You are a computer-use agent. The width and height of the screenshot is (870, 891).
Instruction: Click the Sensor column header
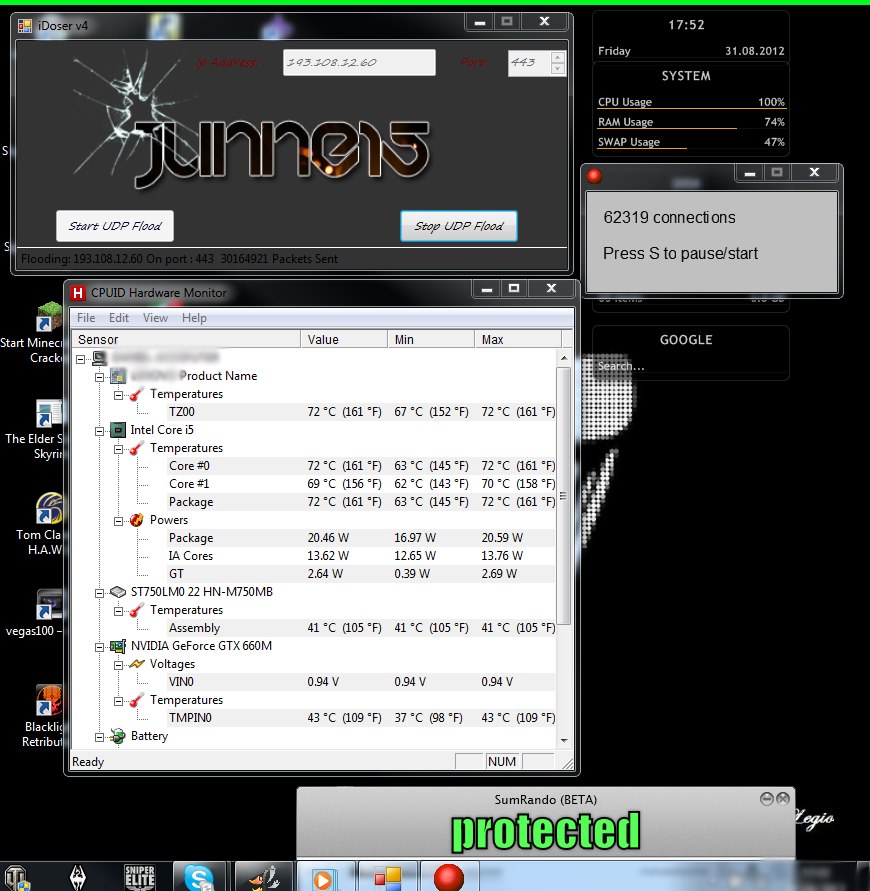tap(185, 340)
